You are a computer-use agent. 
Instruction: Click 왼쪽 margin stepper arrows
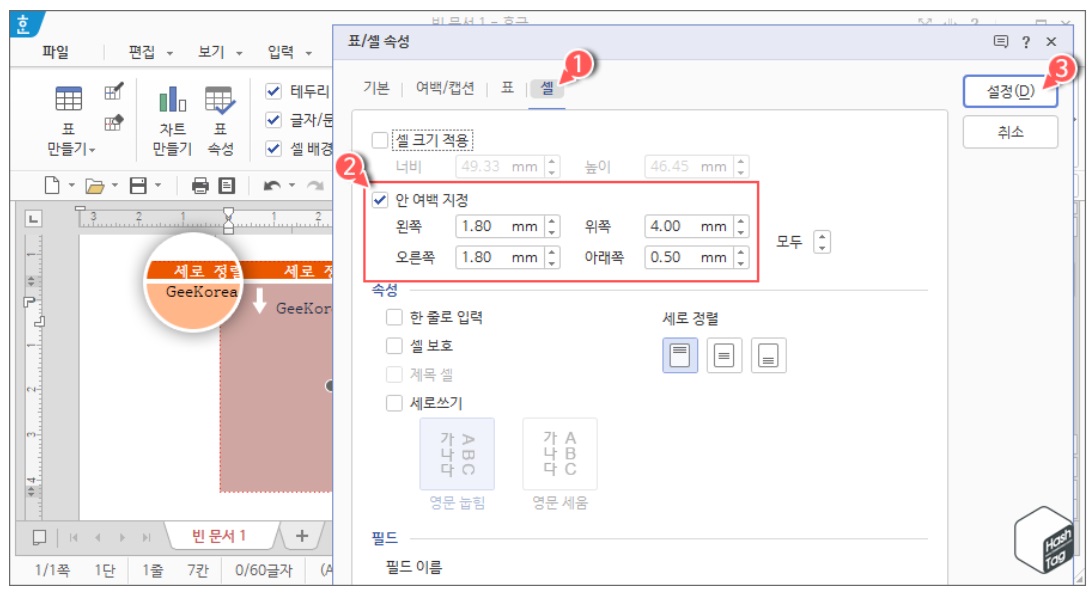[x=552, y=226]
